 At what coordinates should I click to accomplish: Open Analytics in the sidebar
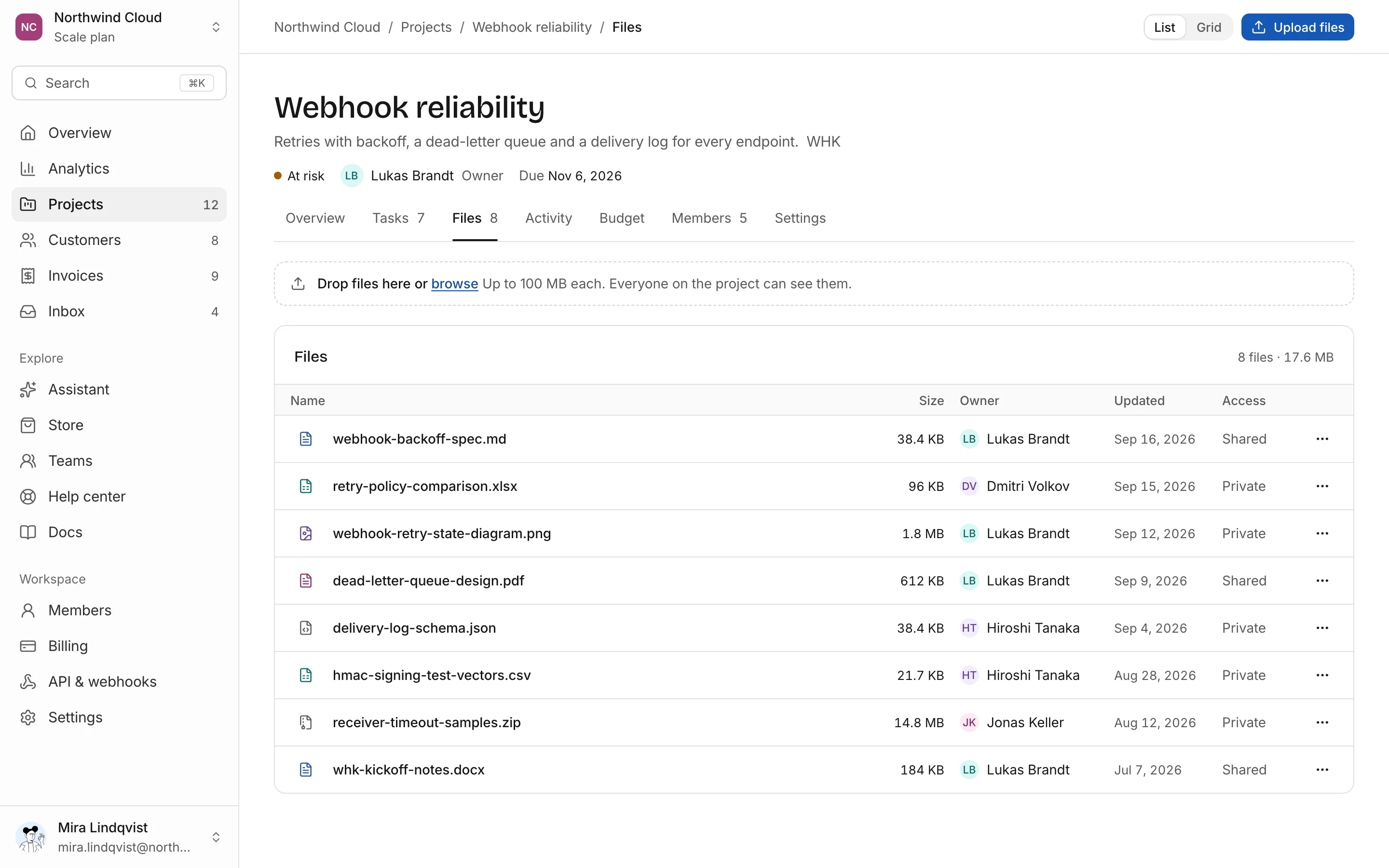pyautogui.click(x=119, y=168)
